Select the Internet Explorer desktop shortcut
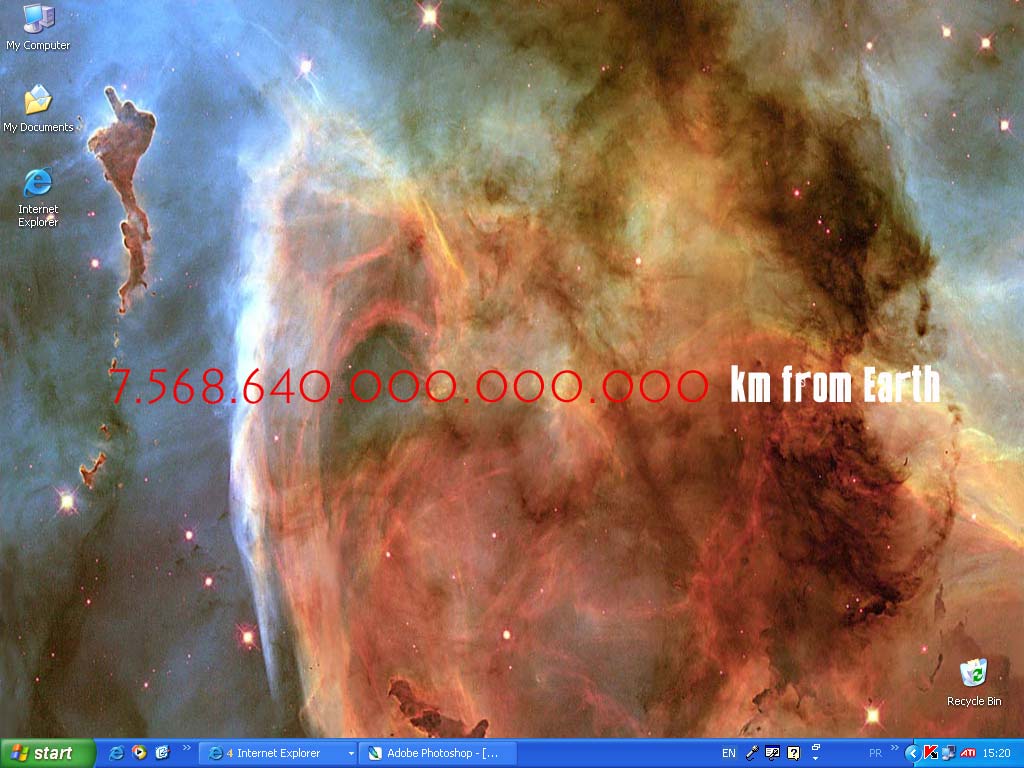The width and height of the screenshot is (1024, 768). click(x=38, y=197)
